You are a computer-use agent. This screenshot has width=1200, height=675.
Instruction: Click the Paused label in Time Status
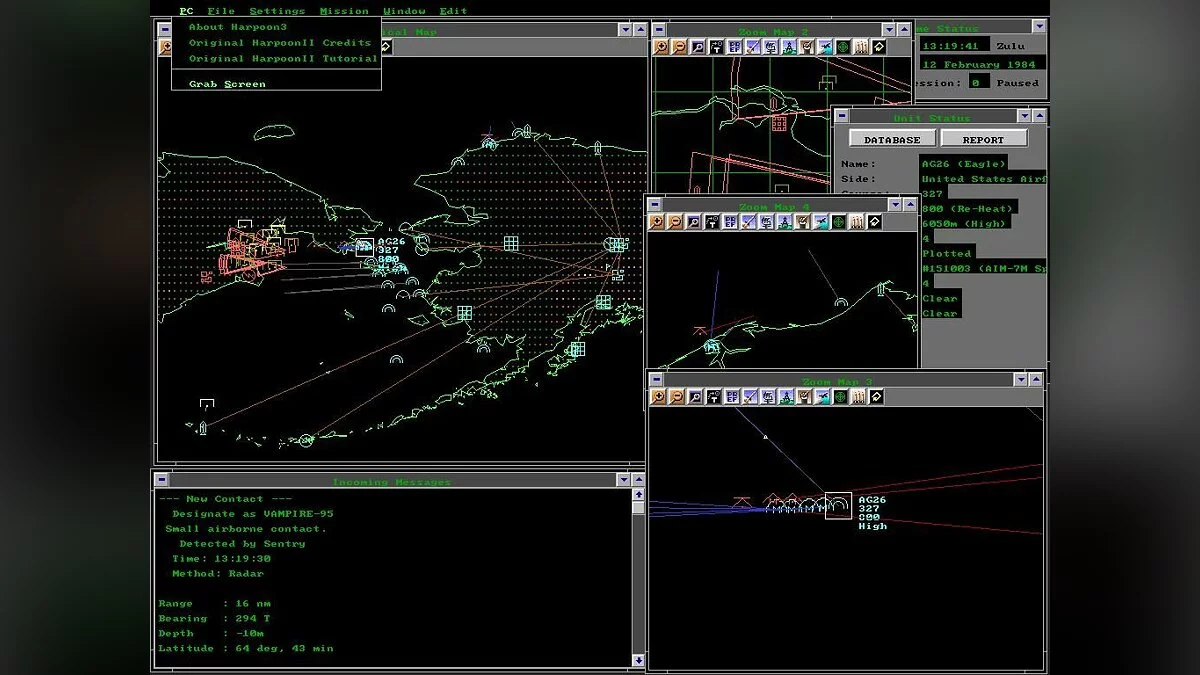coord(1017,83)
